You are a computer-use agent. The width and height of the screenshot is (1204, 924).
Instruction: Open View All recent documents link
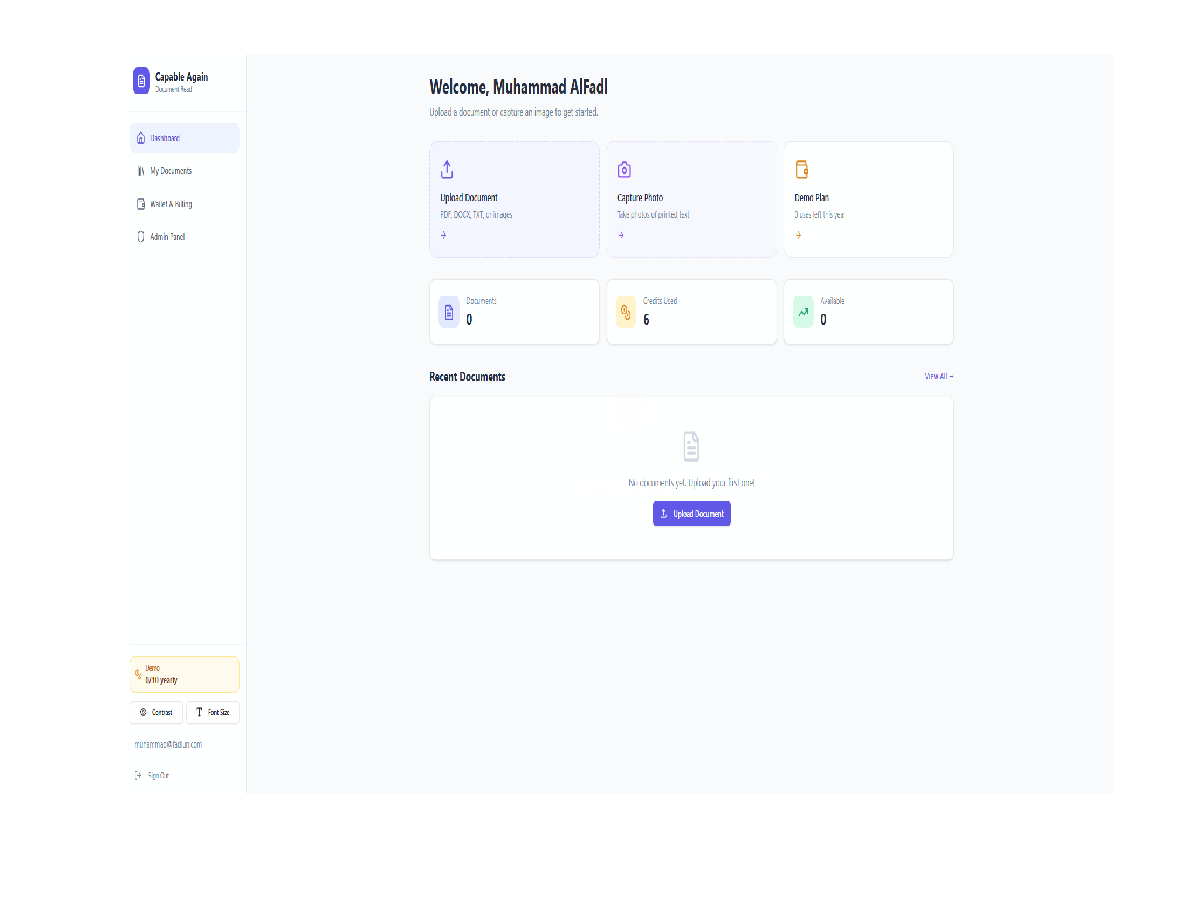click(x=938, y=376)
